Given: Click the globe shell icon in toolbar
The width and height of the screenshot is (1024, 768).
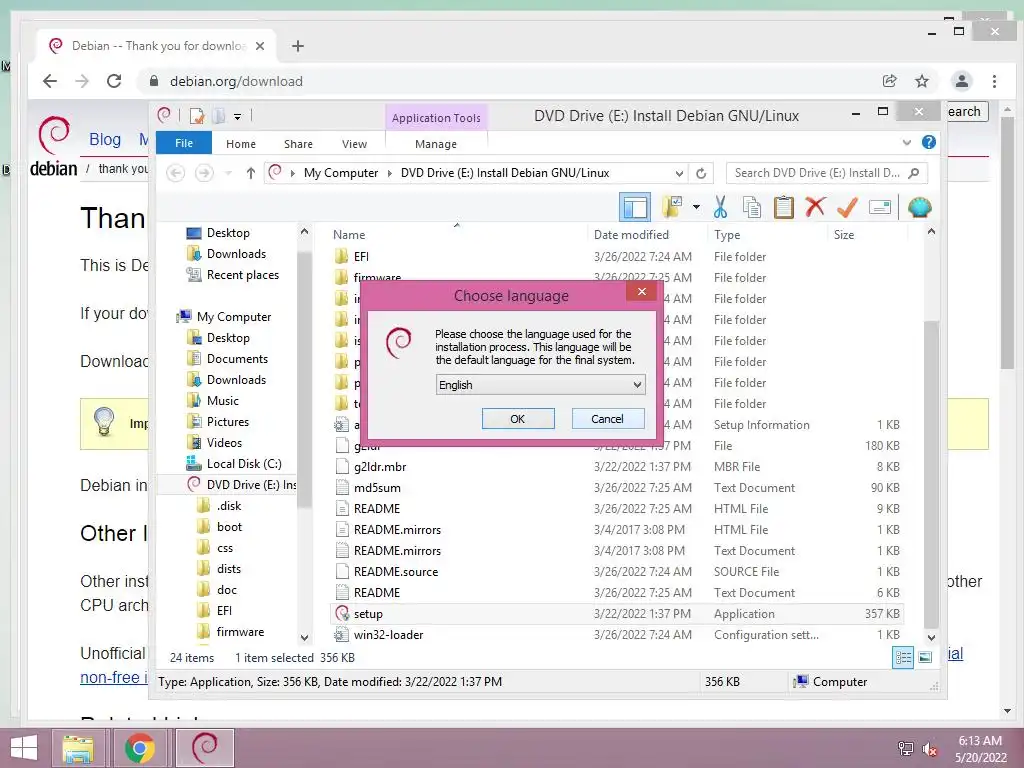Looking at the screenshot, I should click(920, 208).
